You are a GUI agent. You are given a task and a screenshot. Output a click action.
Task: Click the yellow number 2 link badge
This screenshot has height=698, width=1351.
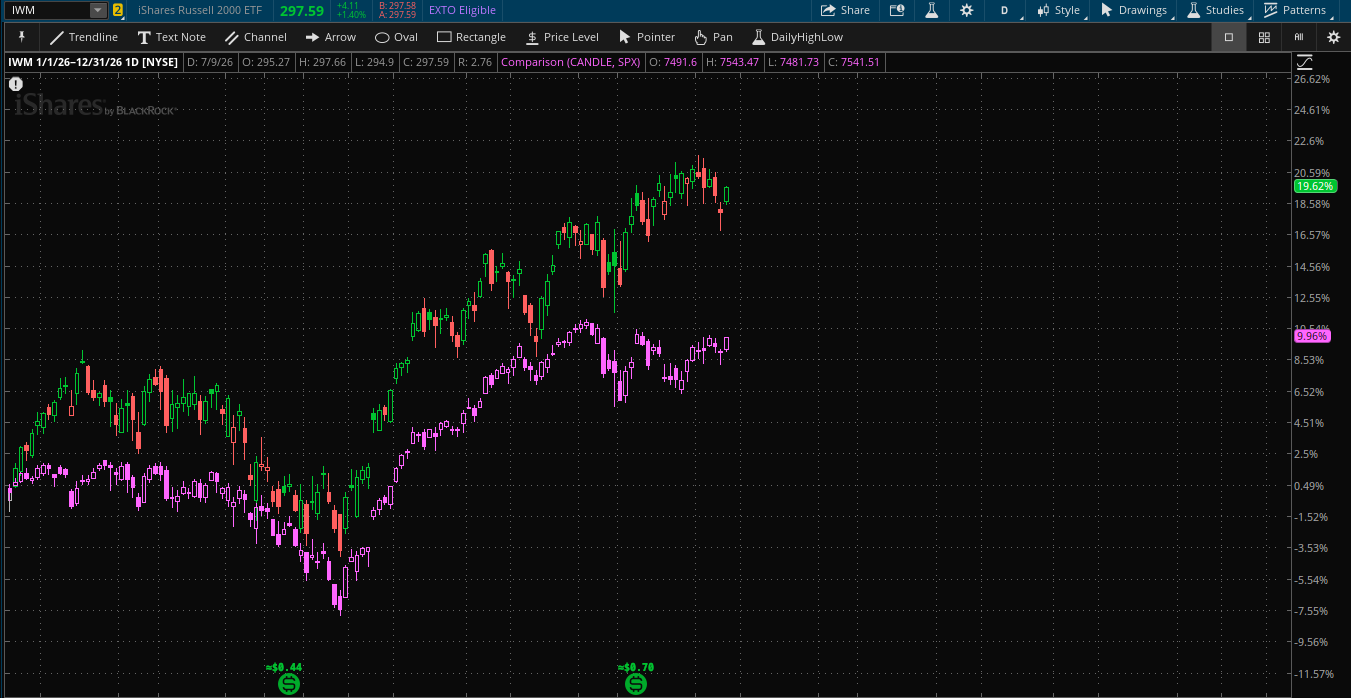[118, 10]
